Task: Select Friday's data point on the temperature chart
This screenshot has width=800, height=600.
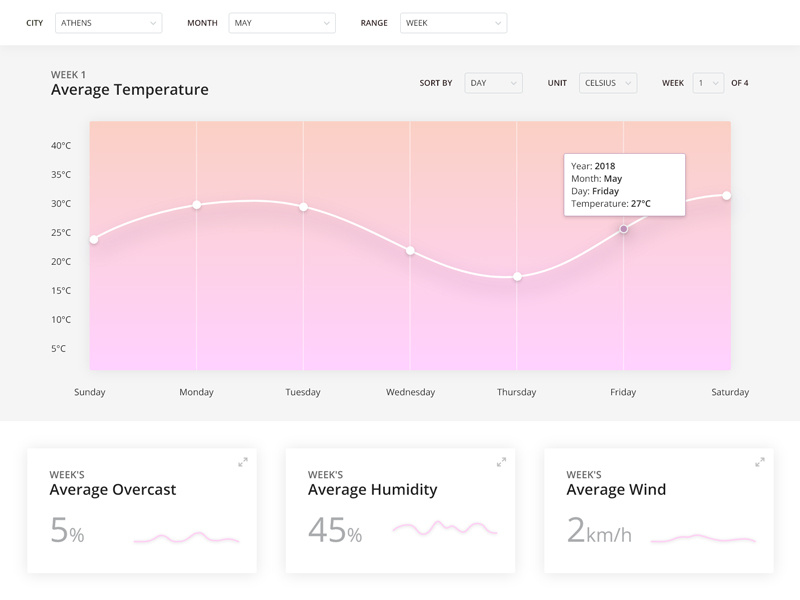Action: pos(623,229)
